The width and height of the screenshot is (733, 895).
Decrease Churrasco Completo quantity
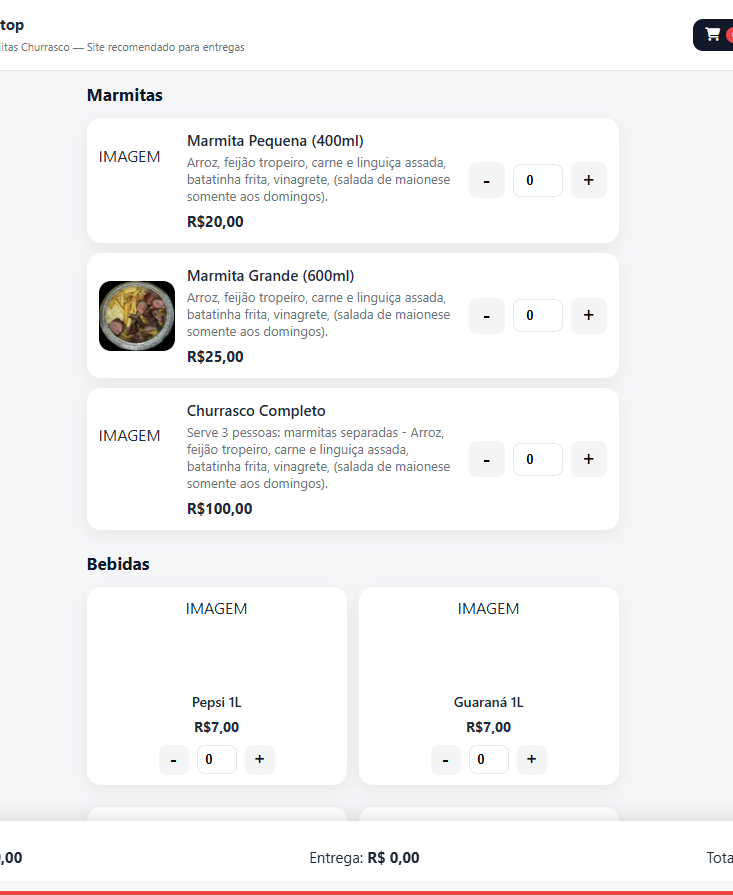(487, 459)
